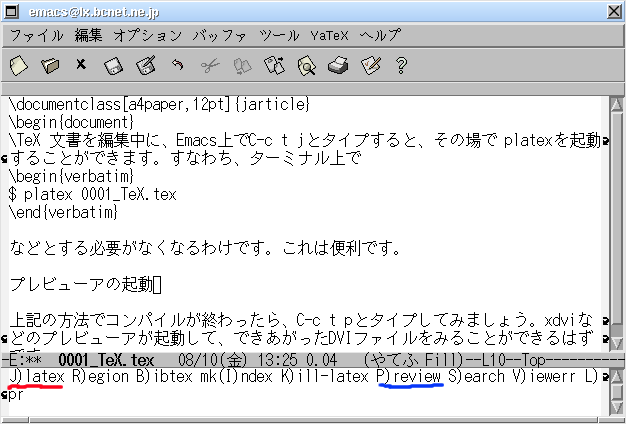The width and height of the screenshot is (626, 424).
Task: Click the Print toolbar icon
Action: coord(338,65)
